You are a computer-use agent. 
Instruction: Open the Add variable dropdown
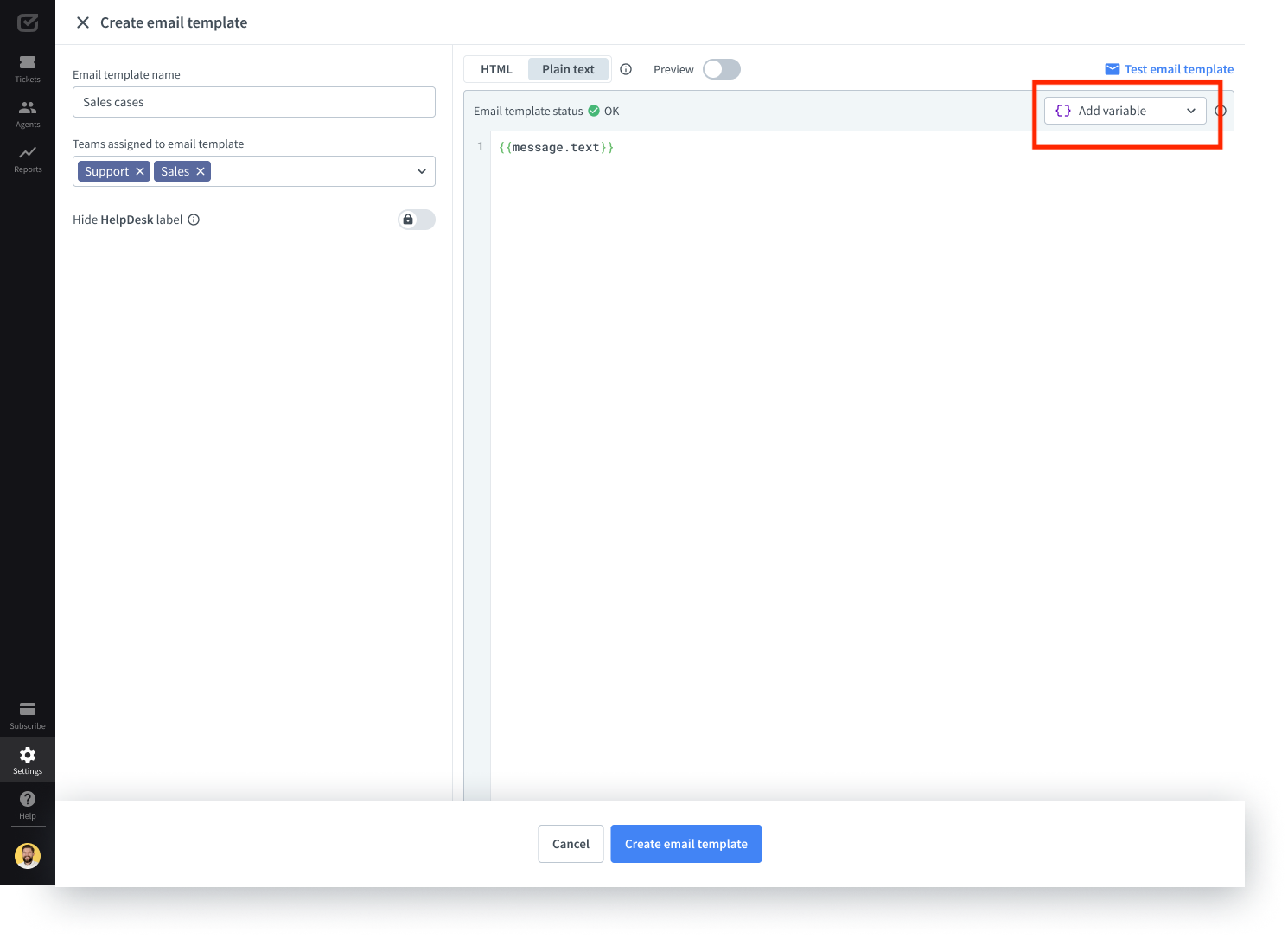(1125, 111)
